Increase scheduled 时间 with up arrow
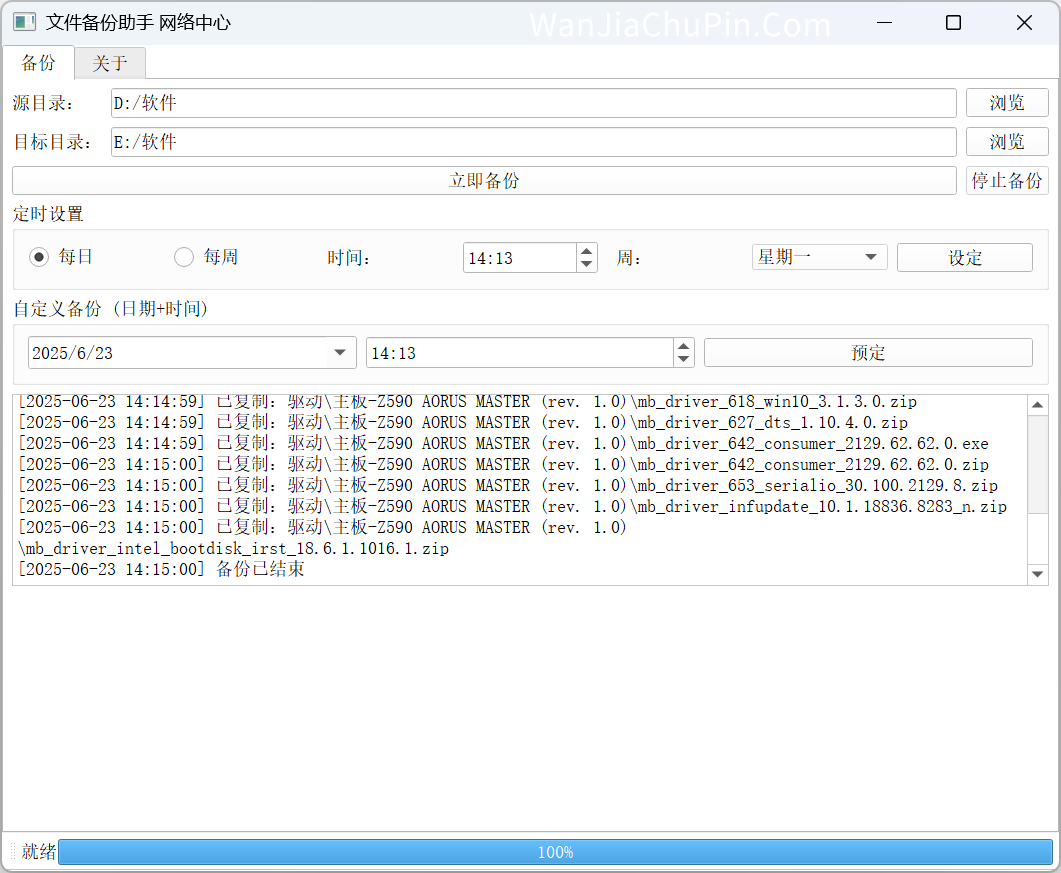 coord(587,251)
